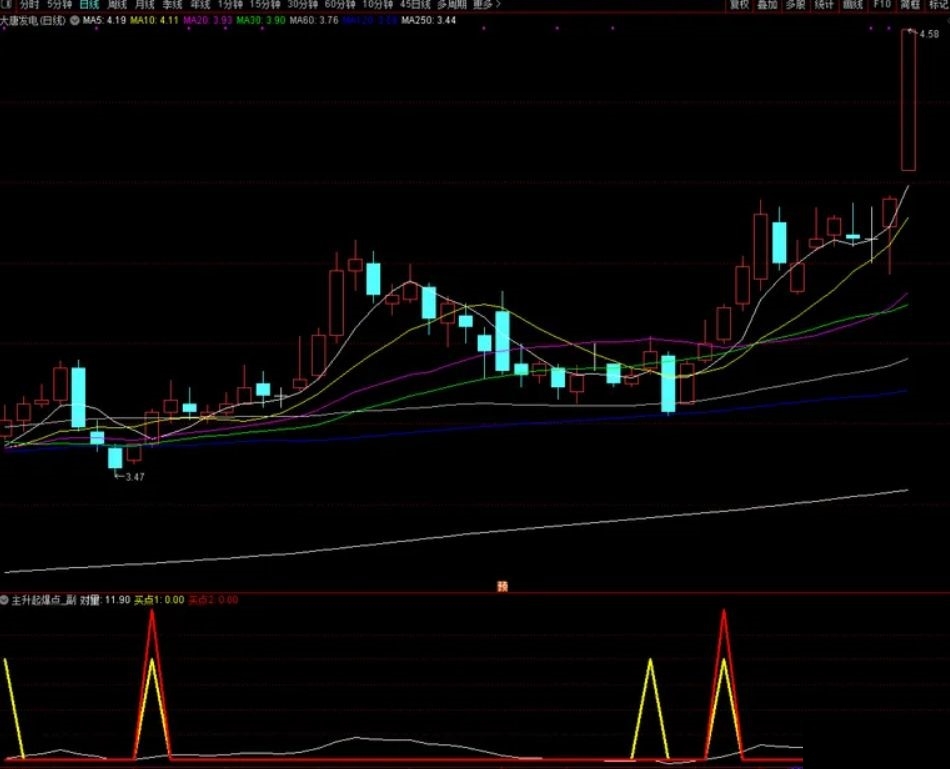Viewport: 950px width, 769px height.
Task: Click the MA20 legend value
Action: tap(207, 21)
